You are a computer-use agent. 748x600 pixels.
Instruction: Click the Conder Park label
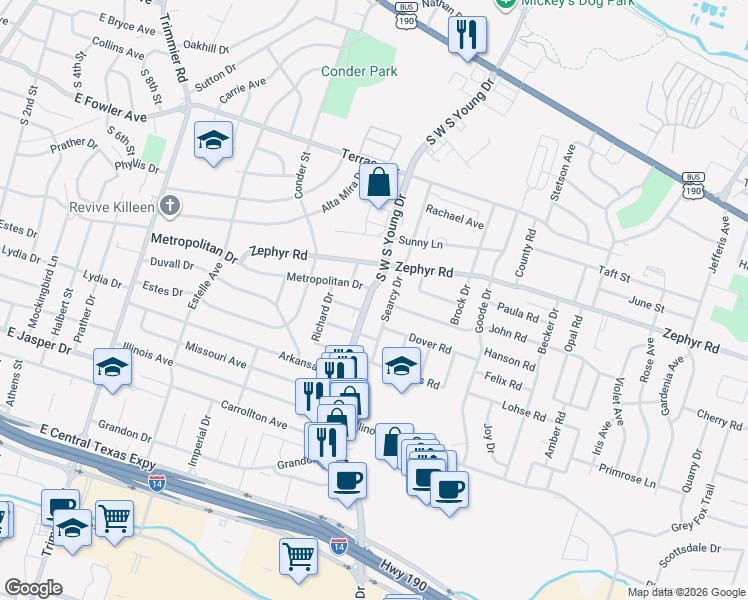[359, 72]
